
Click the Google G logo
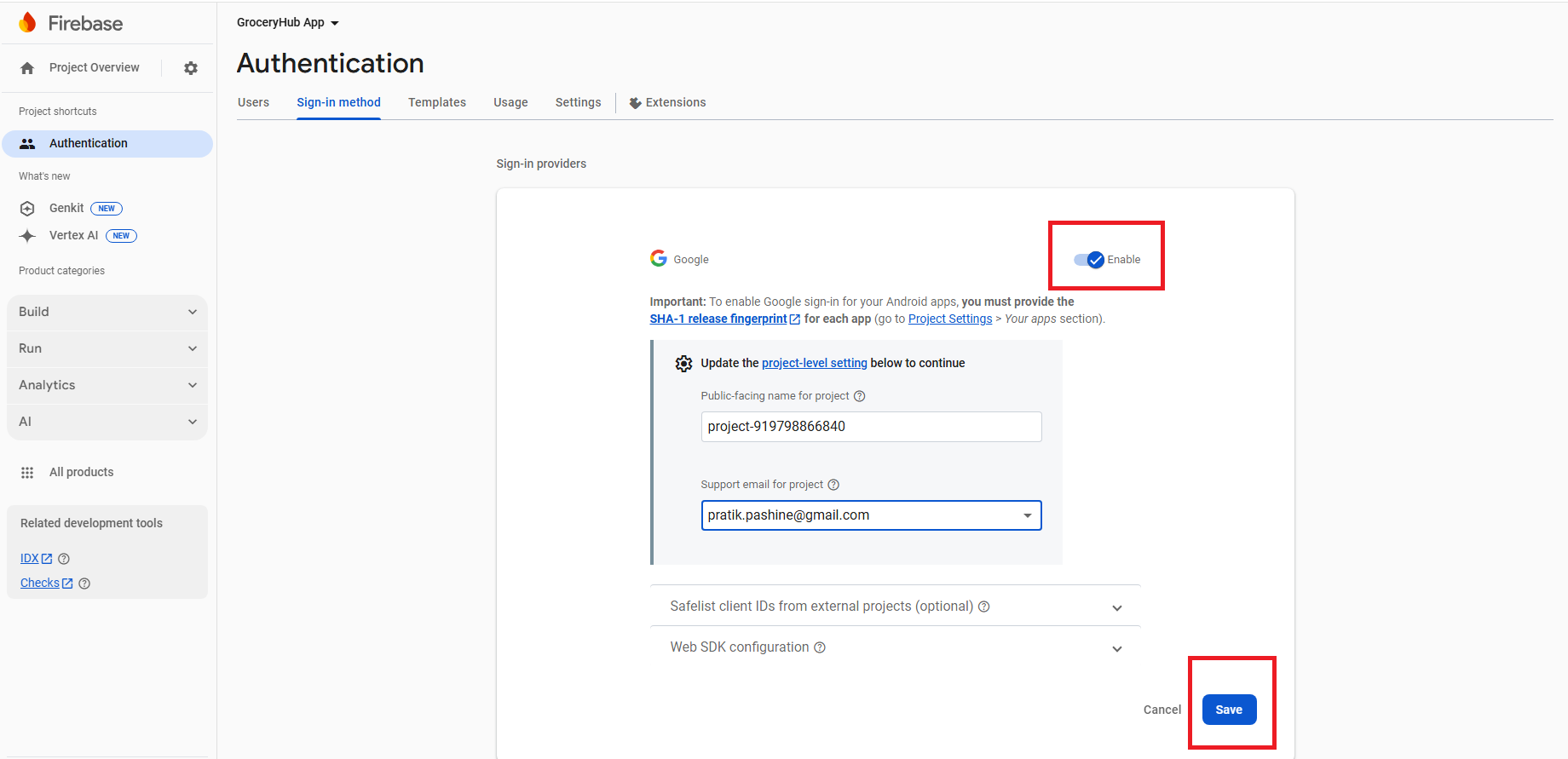tap(659, 258)
